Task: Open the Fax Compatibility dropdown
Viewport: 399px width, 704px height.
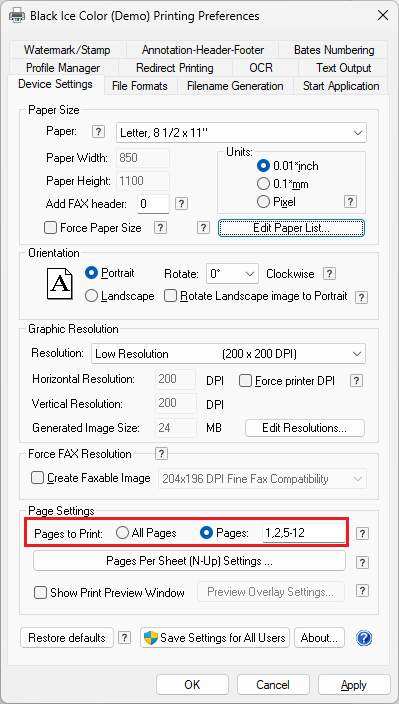Action: click(263, 479)
